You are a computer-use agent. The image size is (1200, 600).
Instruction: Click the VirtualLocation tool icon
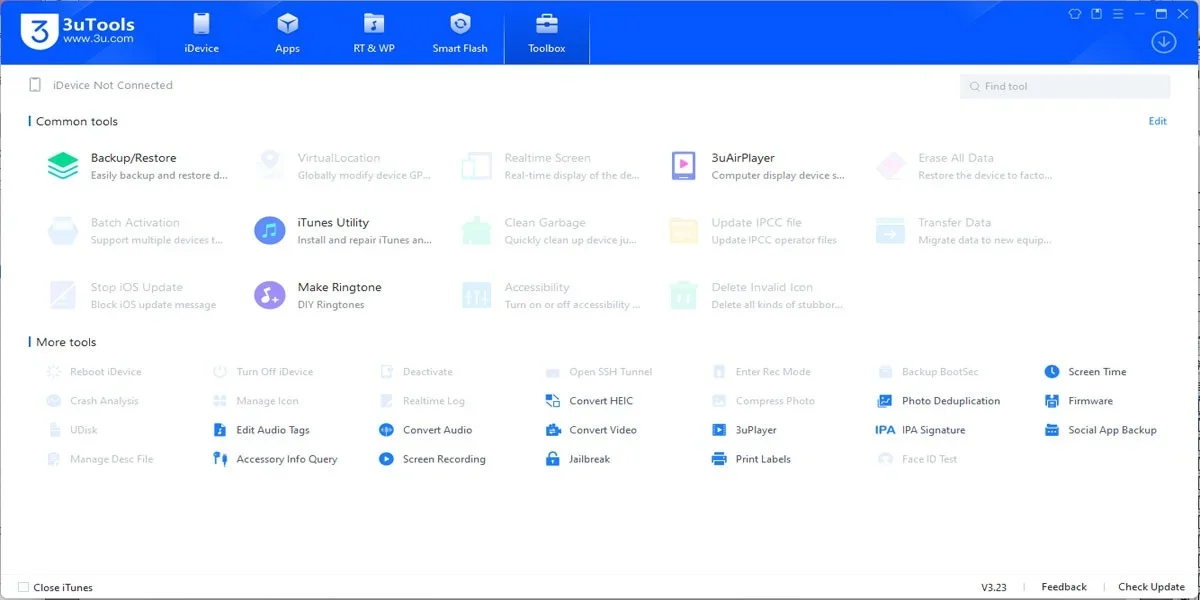[x=270, y=166]
